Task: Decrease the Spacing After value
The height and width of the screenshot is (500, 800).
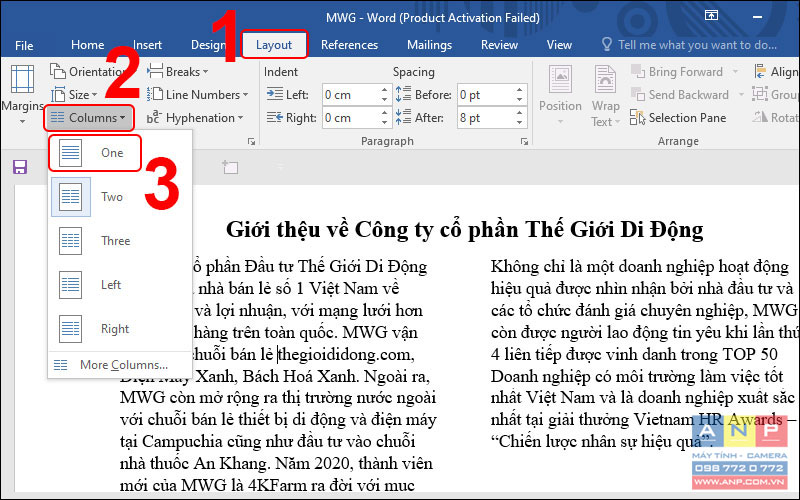Action: click(519, 122)
